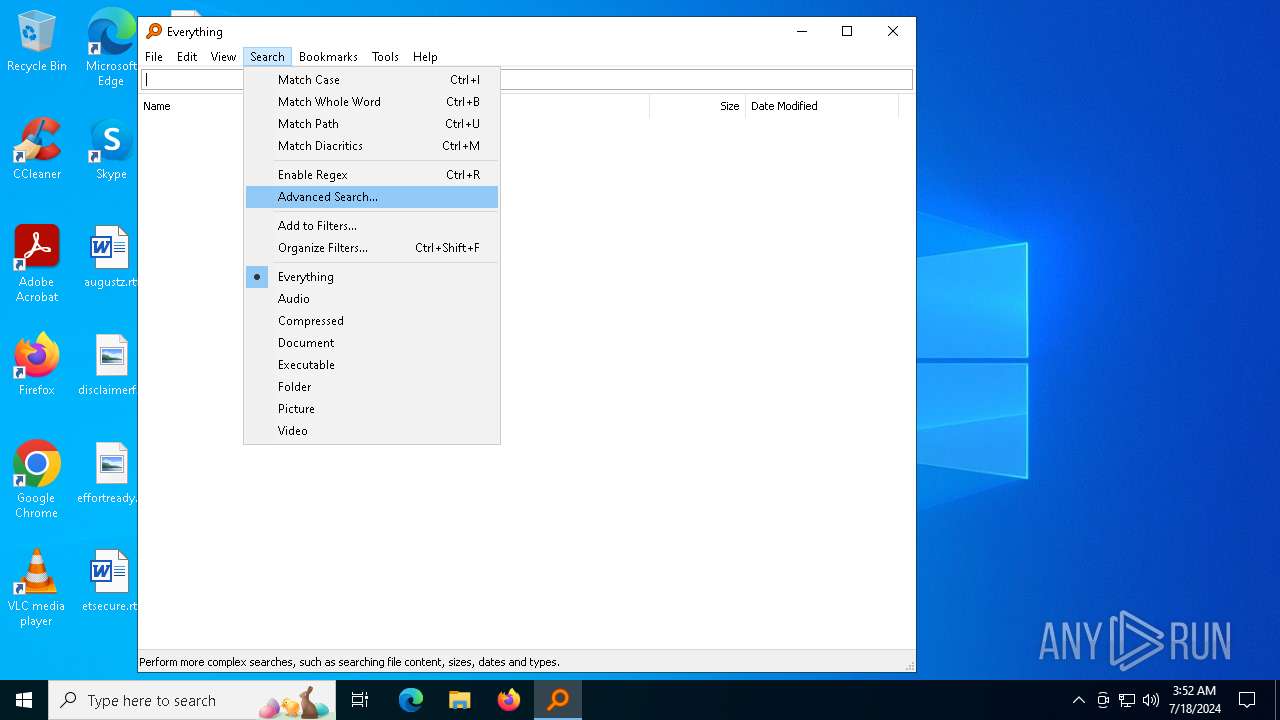Open the network tray icon
1280x720 pixels.
click(1127, 700)
